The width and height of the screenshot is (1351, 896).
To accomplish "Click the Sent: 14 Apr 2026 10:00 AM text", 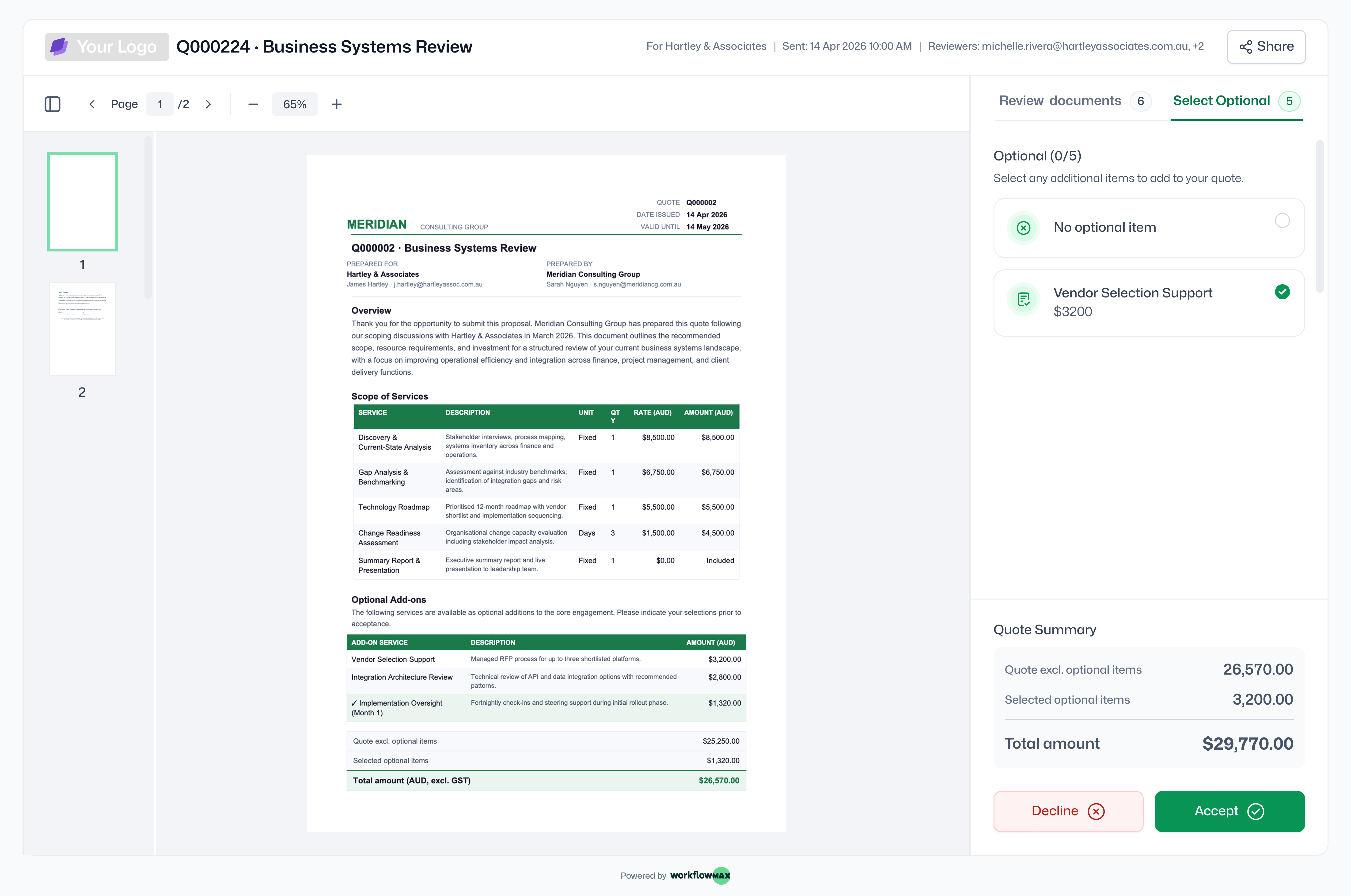I will click(847, 46).
